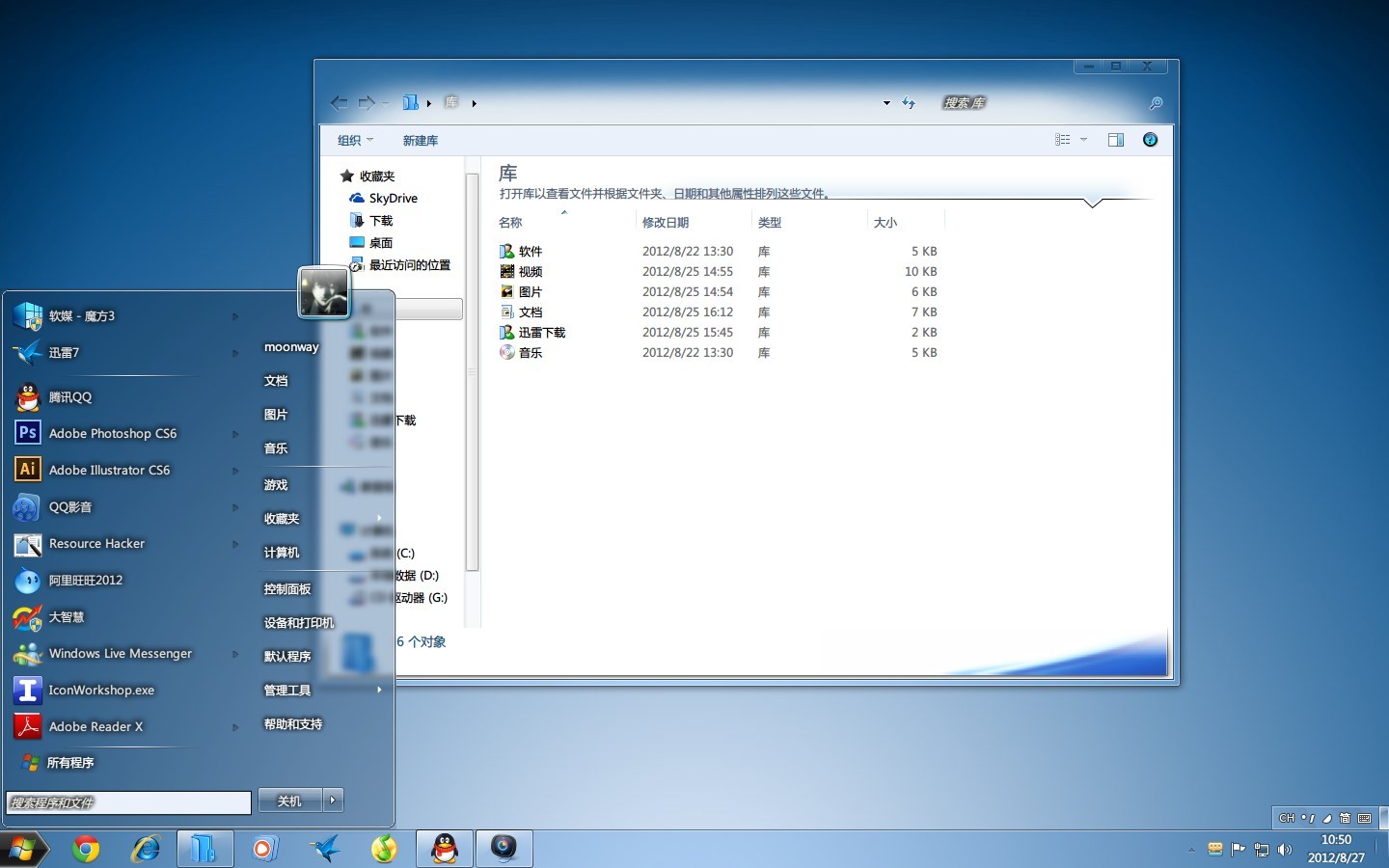1389x868 pixels.
Task: Go back in Explorer
Action: 339,102
